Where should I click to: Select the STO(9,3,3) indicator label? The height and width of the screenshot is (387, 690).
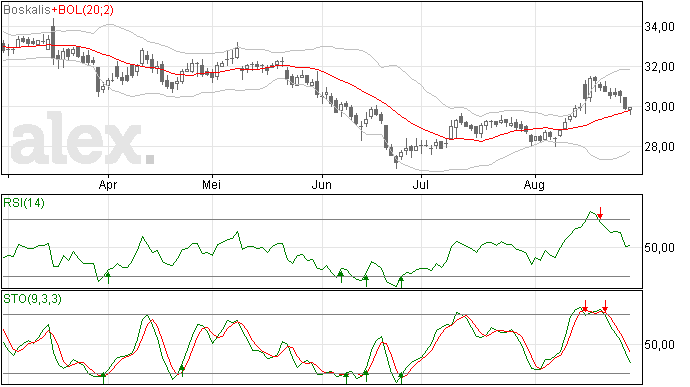point(32,299)
